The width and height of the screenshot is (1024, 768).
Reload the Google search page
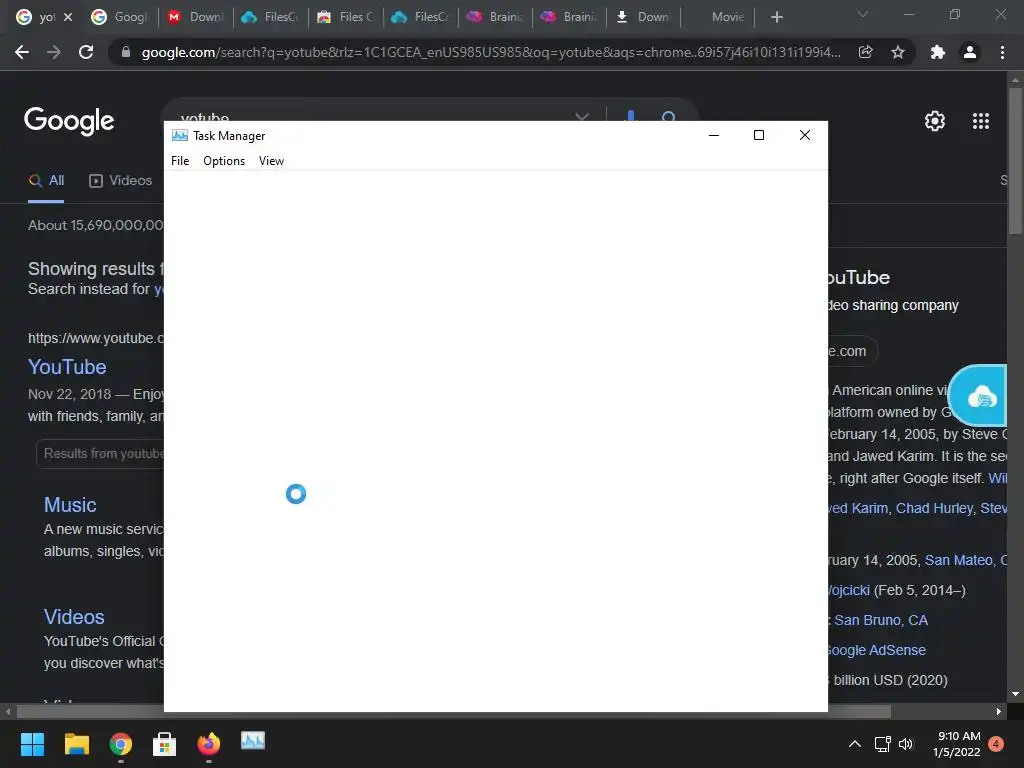coord(86,52)
